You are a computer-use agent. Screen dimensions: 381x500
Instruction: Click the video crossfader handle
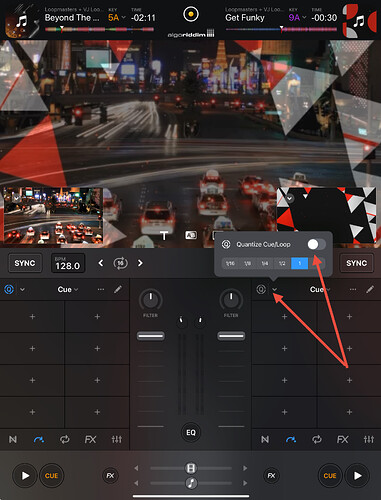[x=191, y=468]
